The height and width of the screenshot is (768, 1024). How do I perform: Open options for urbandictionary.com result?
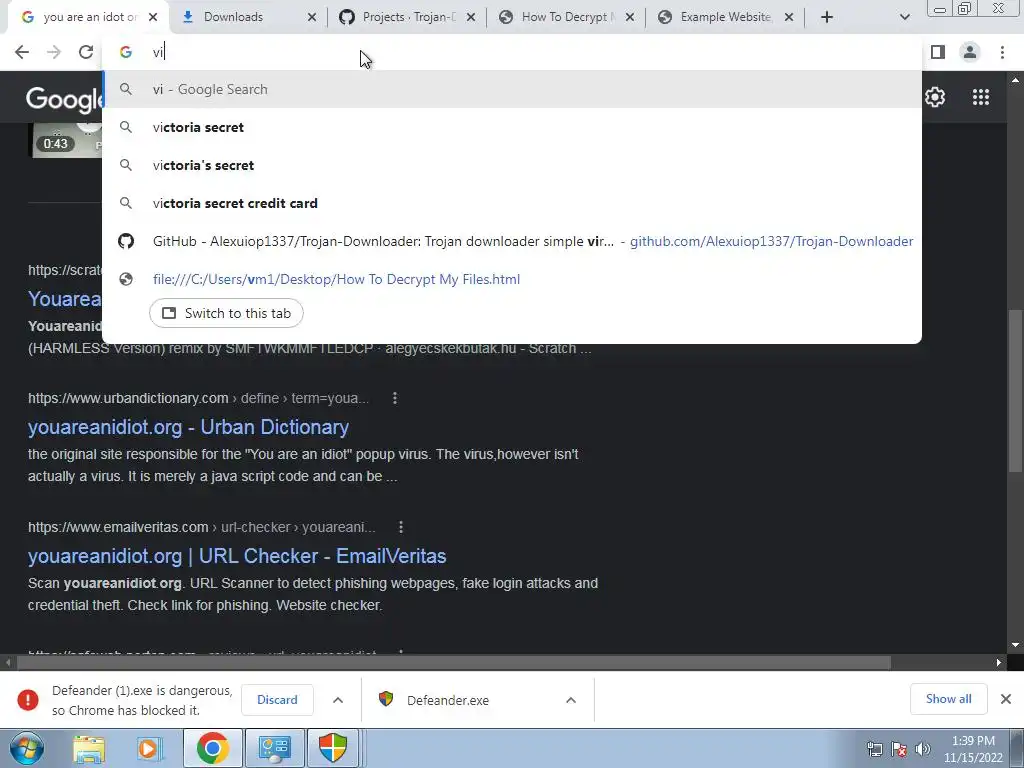tap(395, 398)
